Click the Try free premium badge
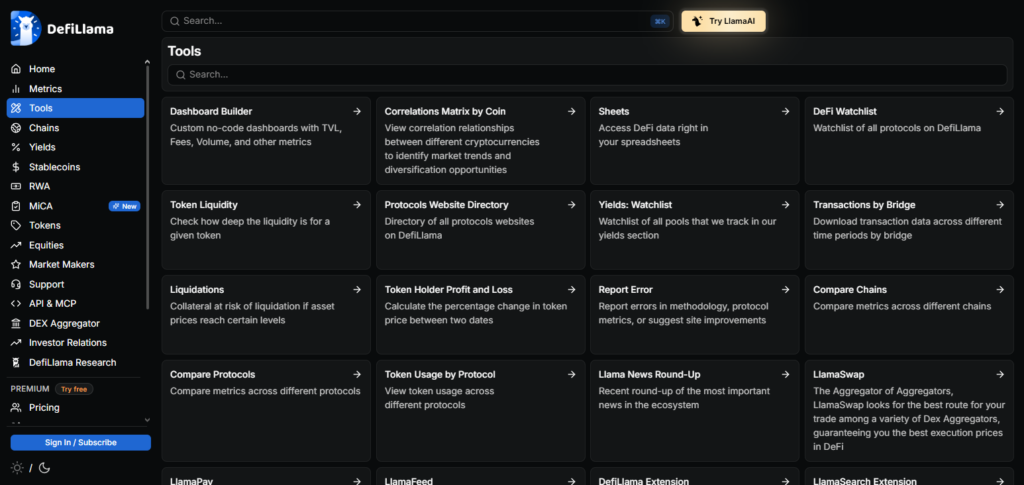 [x=74, y=389]
